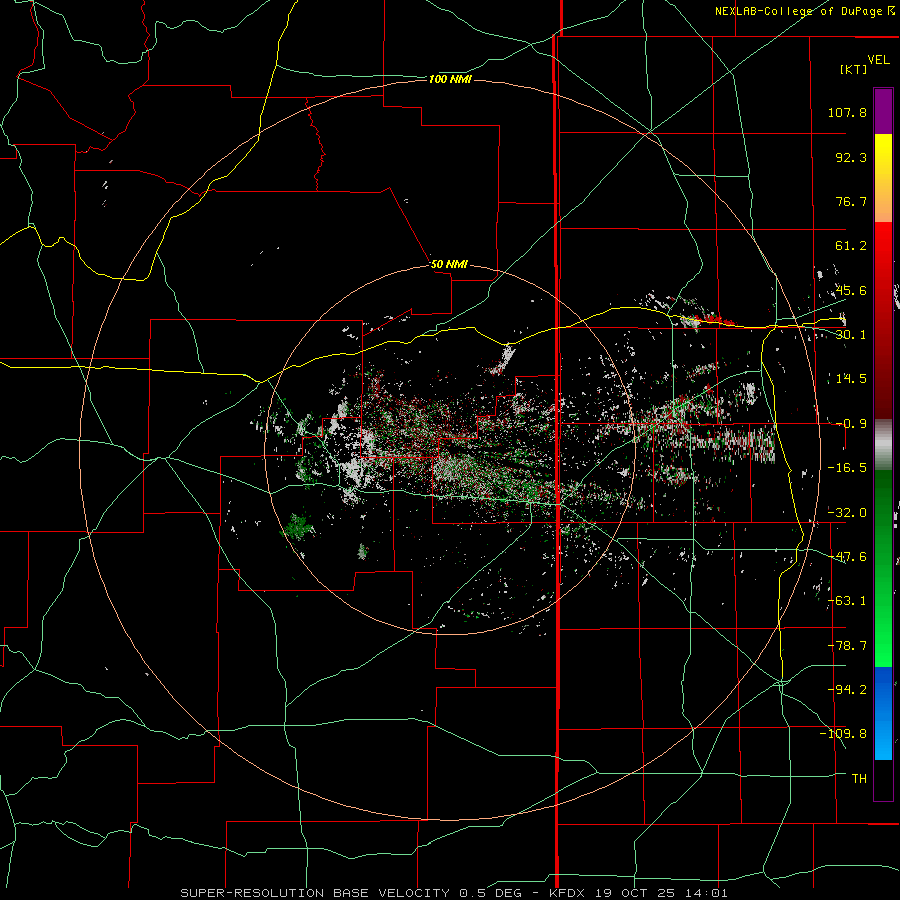900x900 pixels.
Task: Click the 50 NMI range ring label
Action: 449,264
